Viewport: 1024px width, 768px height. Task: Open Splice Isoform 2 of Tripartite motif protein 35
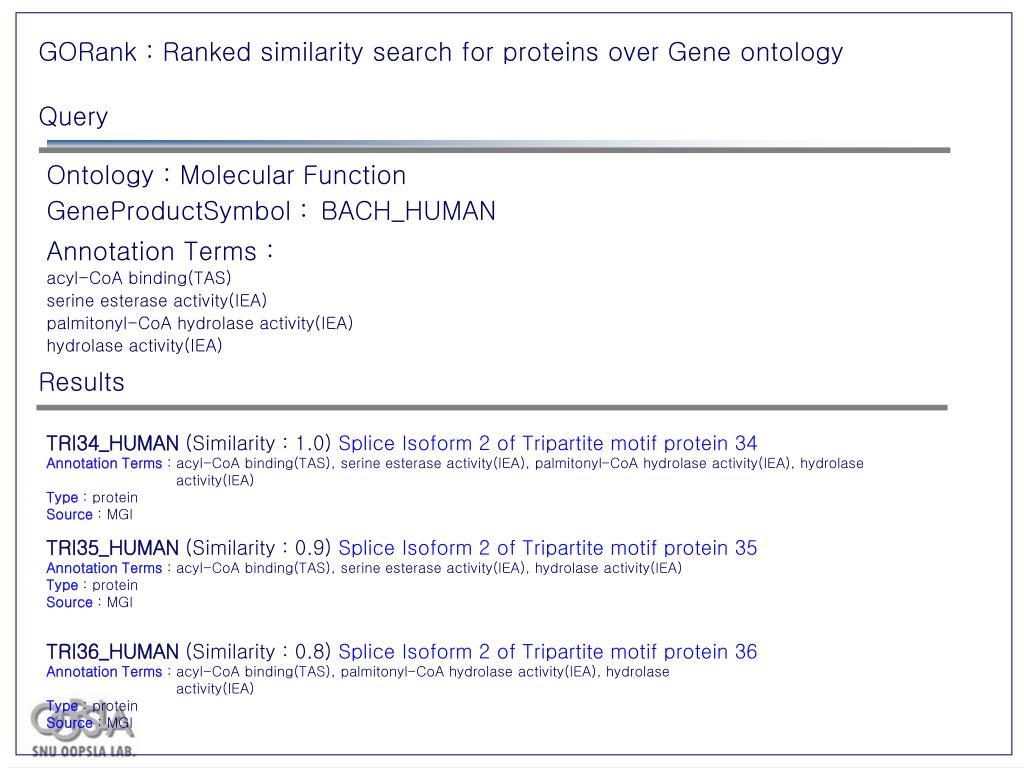(547, 547)
